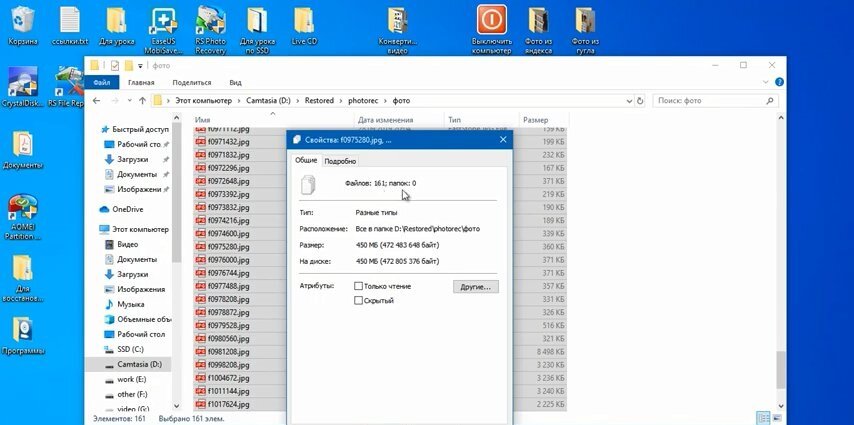Expand the ribbon with the chevron
Image resolution: width=854 pixels, height=425 pixels.
click(767, 82)
